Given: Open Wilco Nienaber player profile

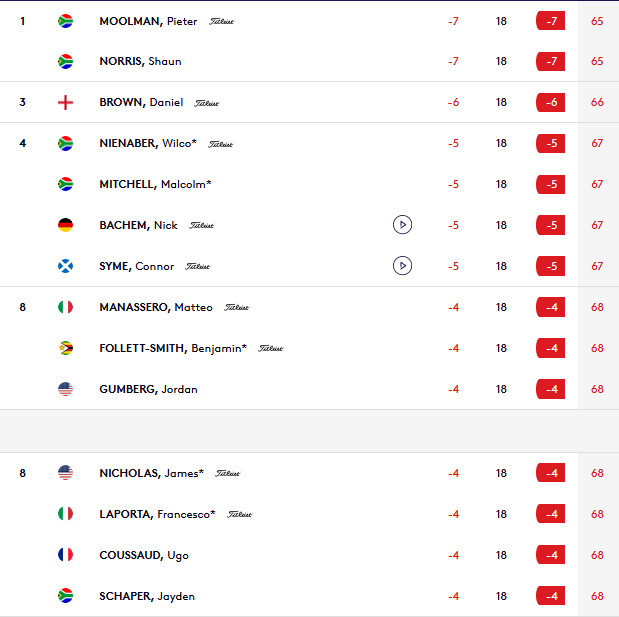Looking at the screenshot, I should pos(148,143).
